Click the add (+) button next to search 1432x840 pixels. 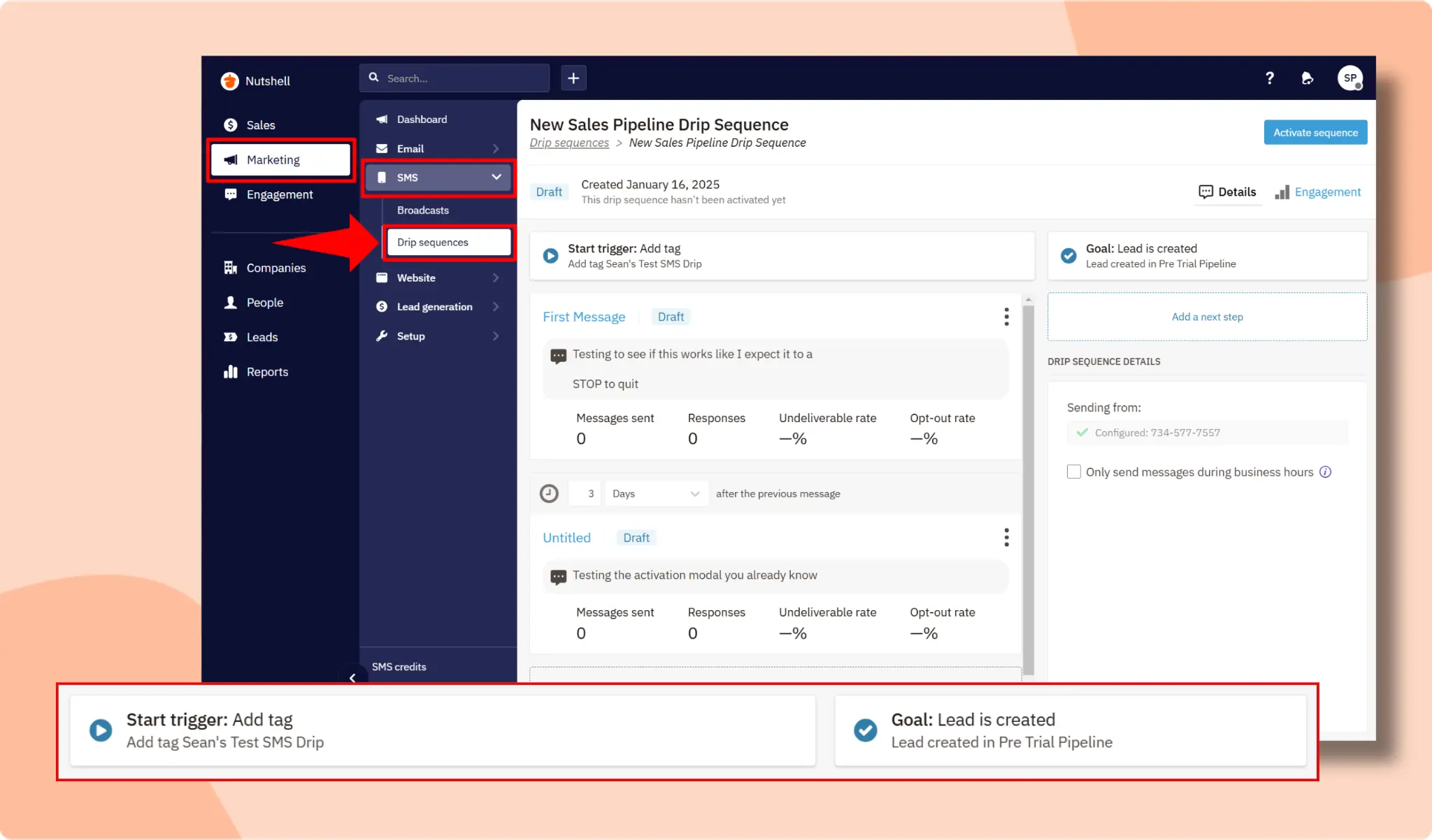573,78
